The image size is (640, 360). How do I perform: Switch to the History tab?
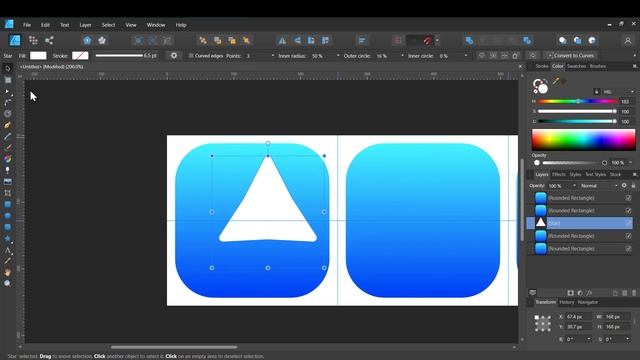pos(567,302)
